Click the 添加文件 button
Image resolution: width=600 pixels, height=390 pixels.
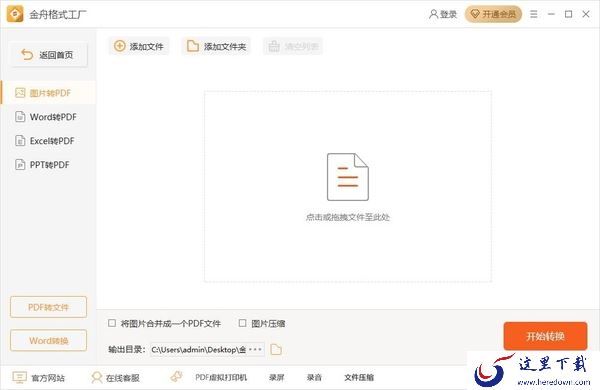pos(139,46)
